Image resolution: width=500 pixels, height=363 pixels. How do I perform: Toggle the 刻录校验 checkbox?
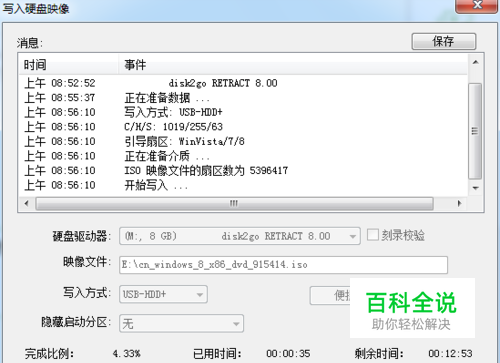pyautogui.click(x=373, y=235)
